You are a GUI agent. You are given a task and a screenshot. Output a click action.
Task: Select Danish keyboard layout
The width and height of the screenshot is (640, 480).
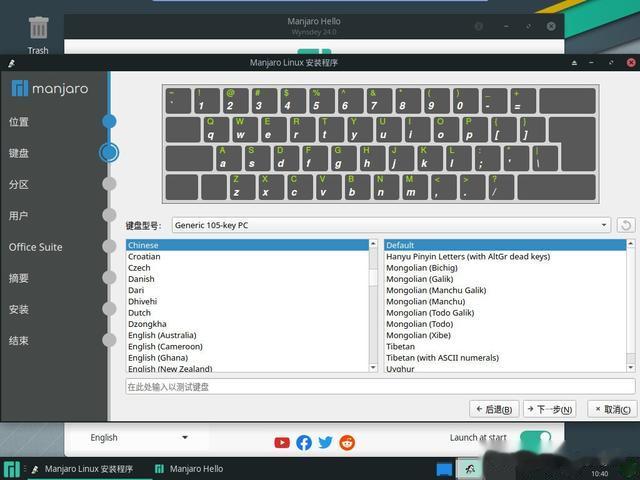(247, 279)
